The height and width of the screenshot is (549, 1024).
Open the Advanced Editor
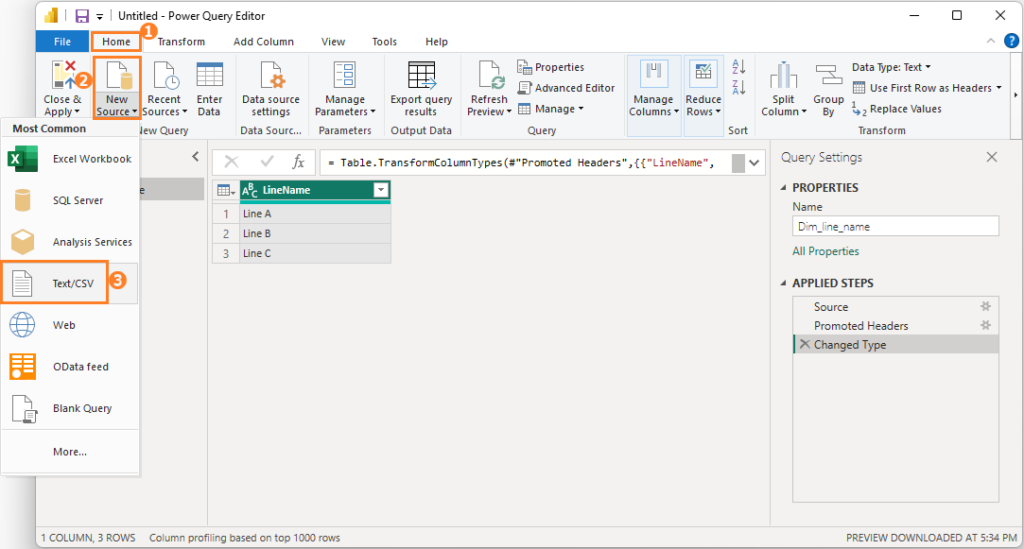566,88
